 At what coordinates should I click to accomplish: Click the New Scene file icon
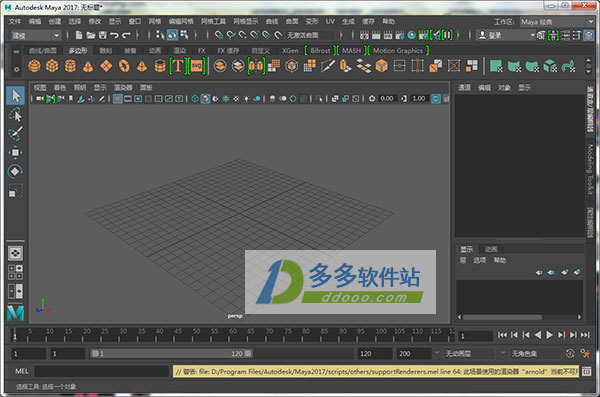point(78,35)
